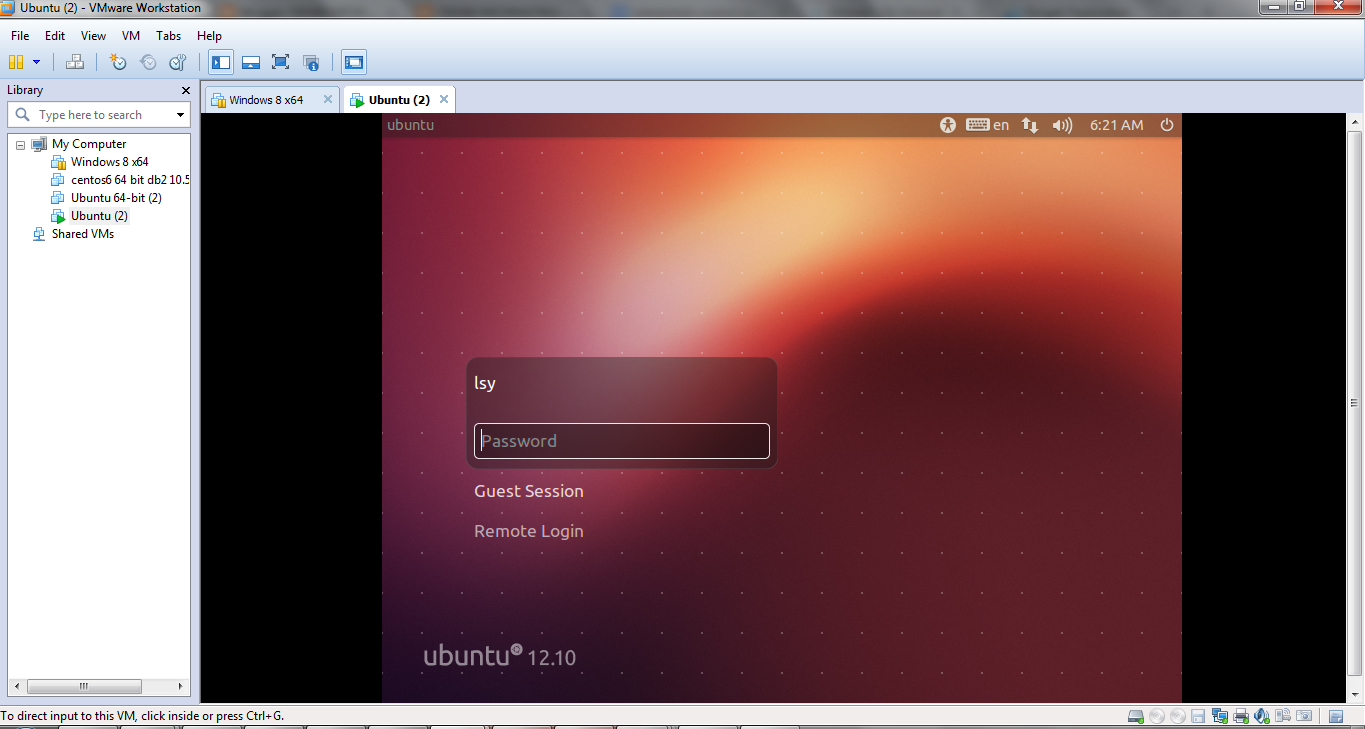This screenshot has height=729, width=1365.
Task: Take a snapshot of this virtual machine
Action: (118, 62)
